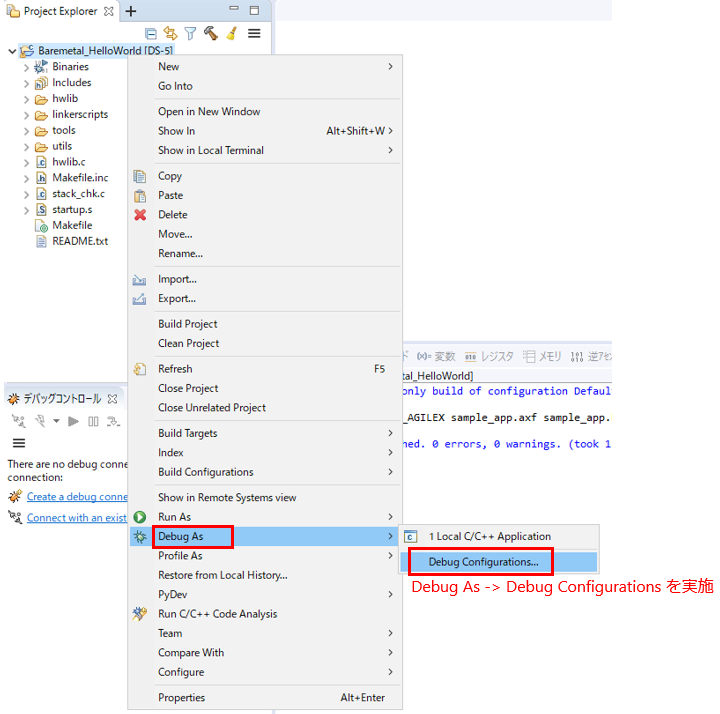Select Debug Configurations... from submenu
Viewport: 720px width, 714px height.
[482, 562]
